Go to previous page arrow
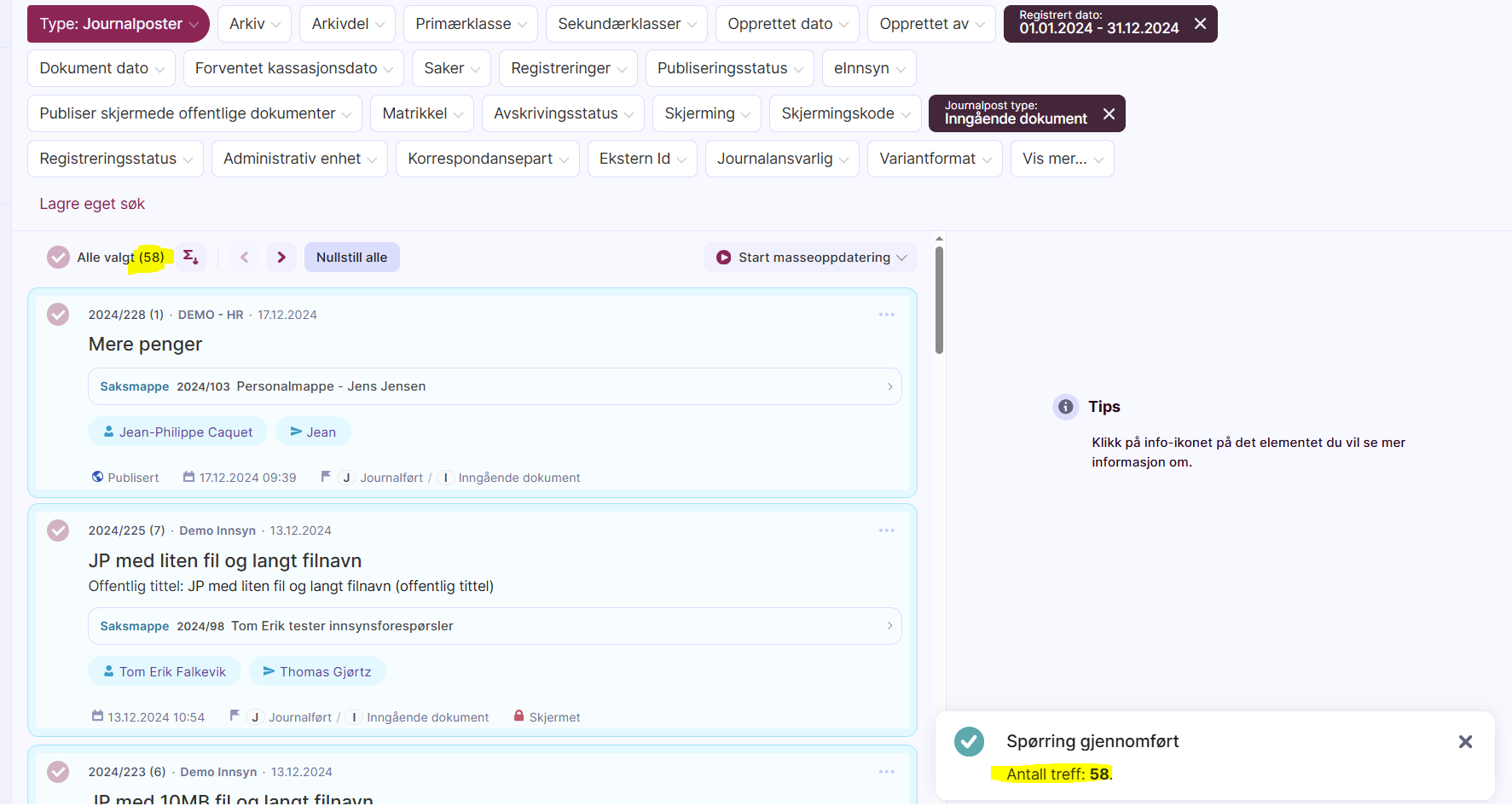 click(245, 257)
